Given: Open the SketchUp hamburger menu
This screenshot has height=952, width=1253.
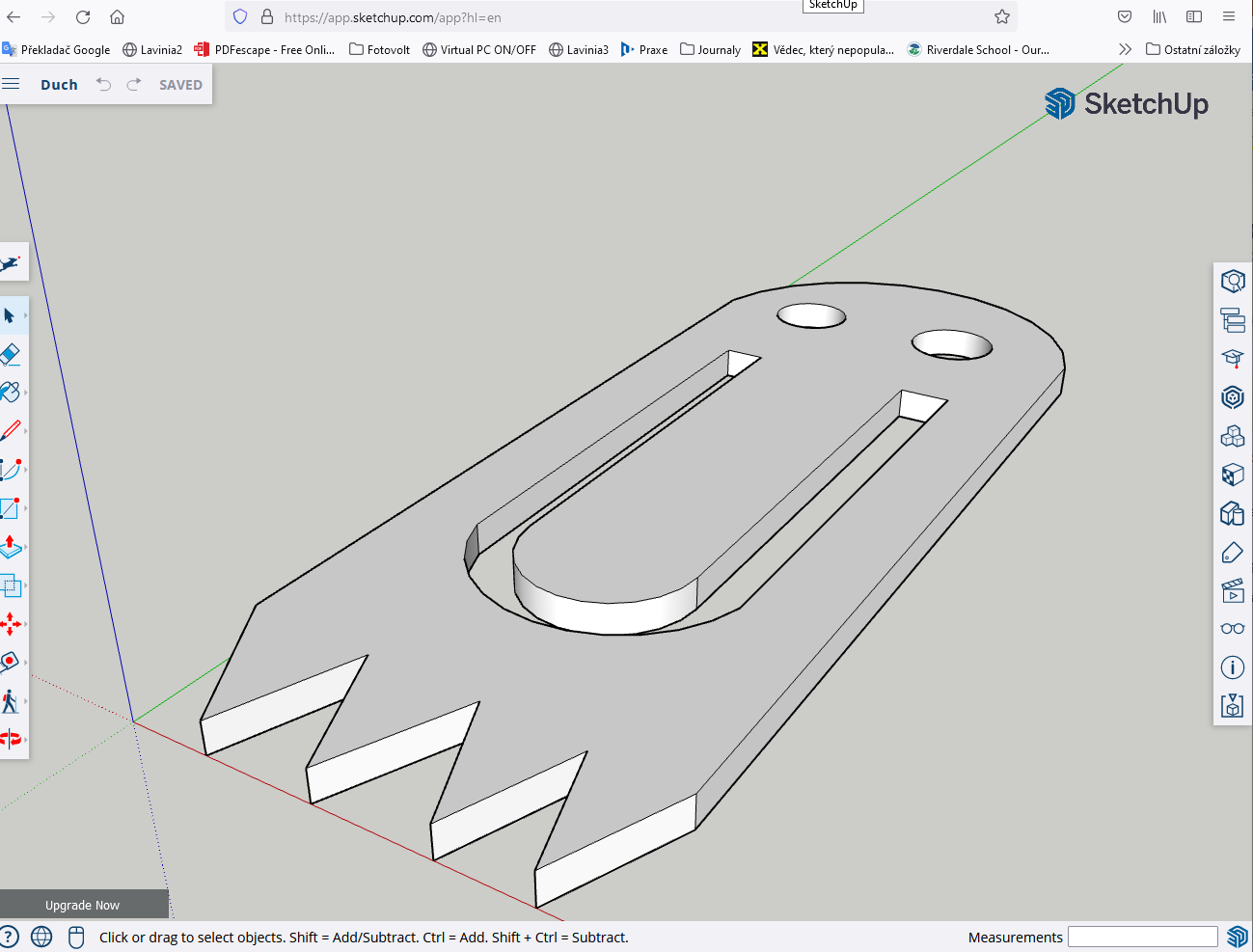Looking at the screenshot, I should click(11, 84).
